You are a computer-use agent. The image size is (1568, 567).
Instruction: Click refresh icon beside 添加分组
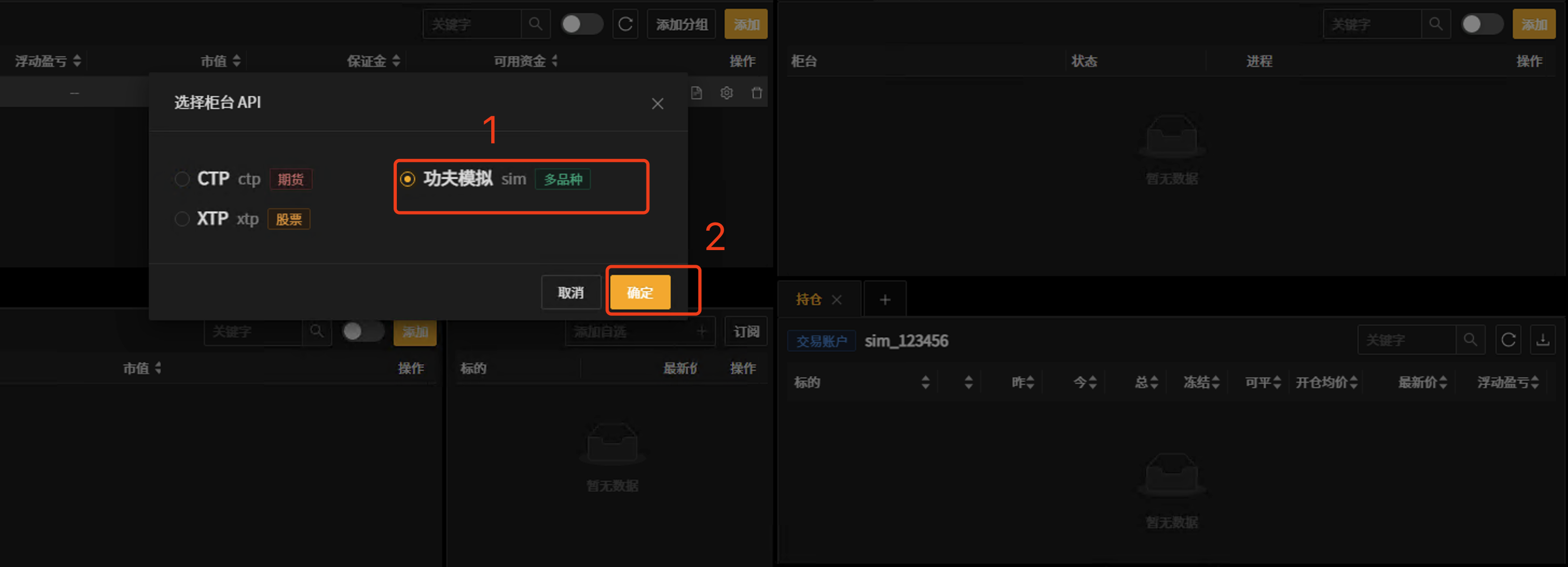click(x=625, y=24)
